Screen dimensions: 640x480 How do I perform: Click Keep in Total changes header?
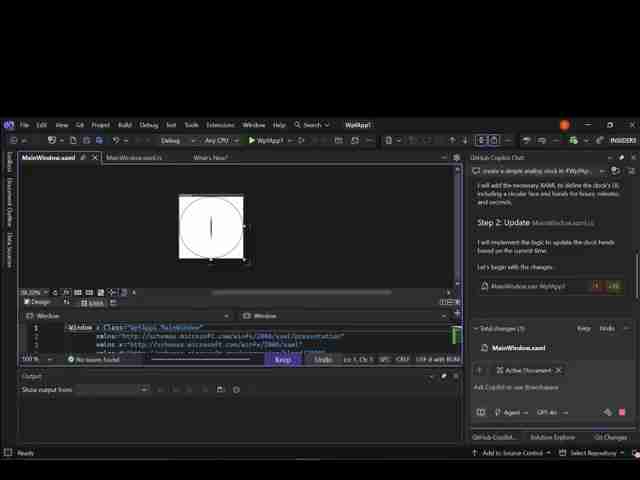584,329
